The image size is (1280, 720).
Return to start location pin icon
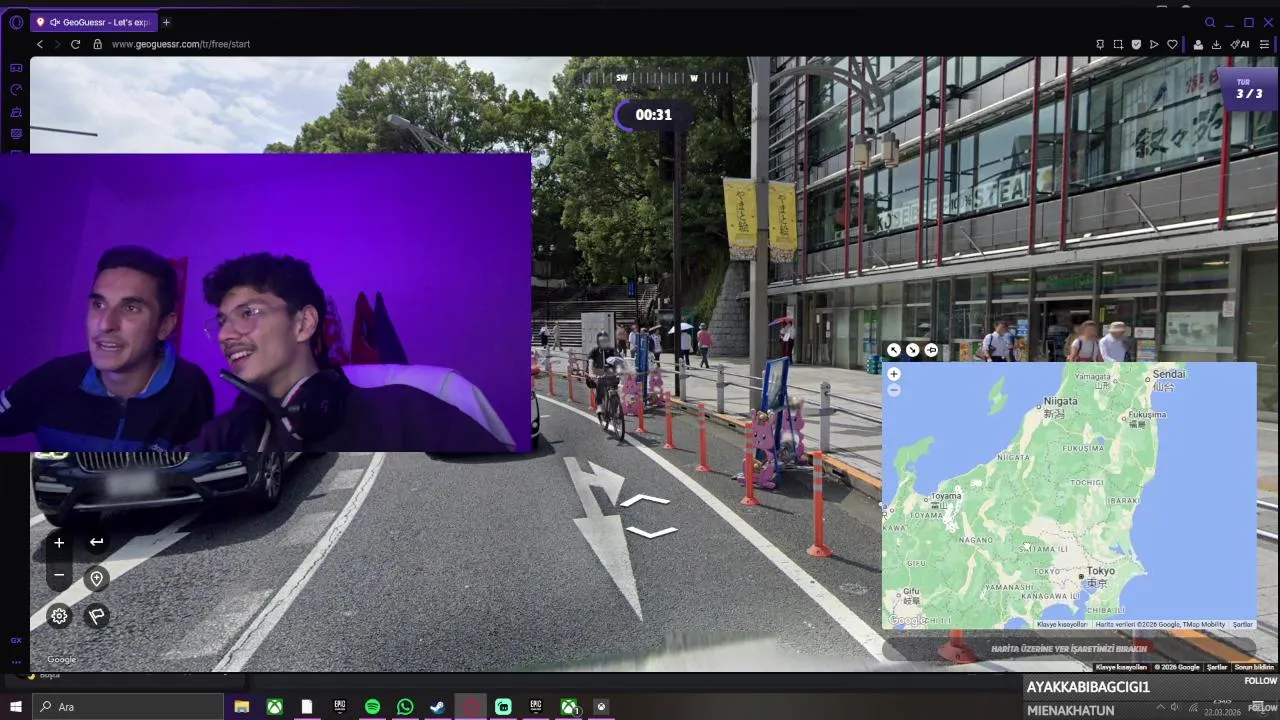click(96, 579)
